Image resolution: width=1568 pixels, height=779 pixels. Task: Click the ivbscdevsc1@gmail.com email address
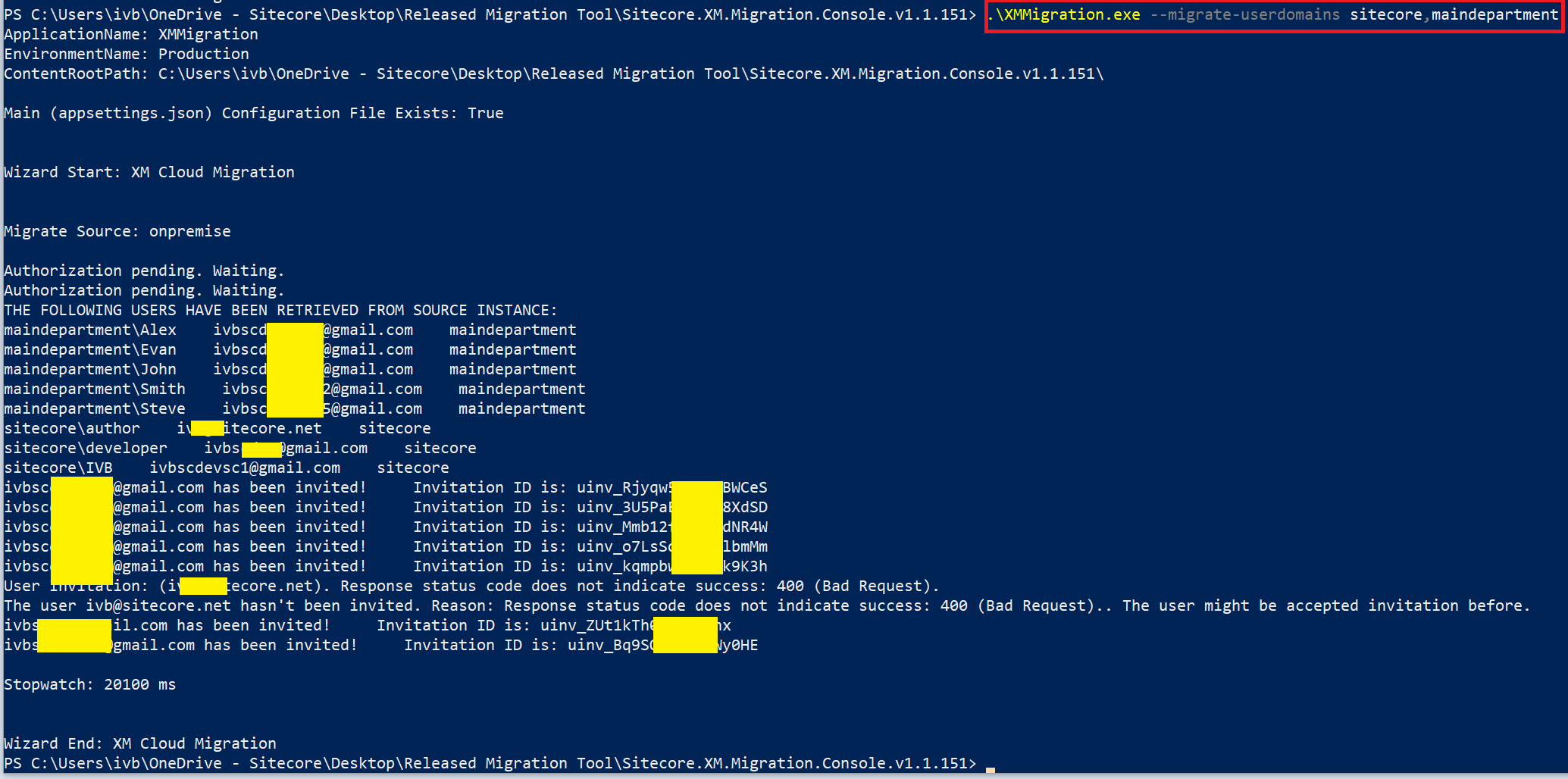pyautogui.click(x=245, y=468)
